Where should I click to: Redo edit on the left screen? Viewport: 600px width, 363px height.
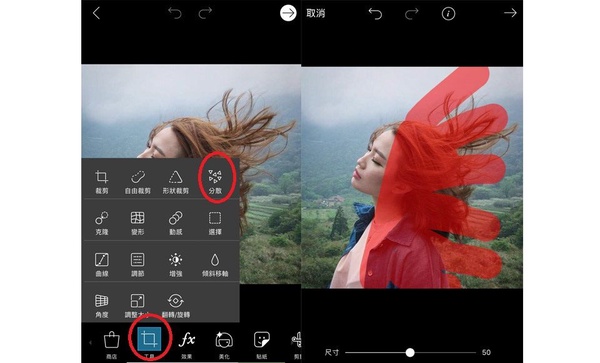tap(205, 13)
